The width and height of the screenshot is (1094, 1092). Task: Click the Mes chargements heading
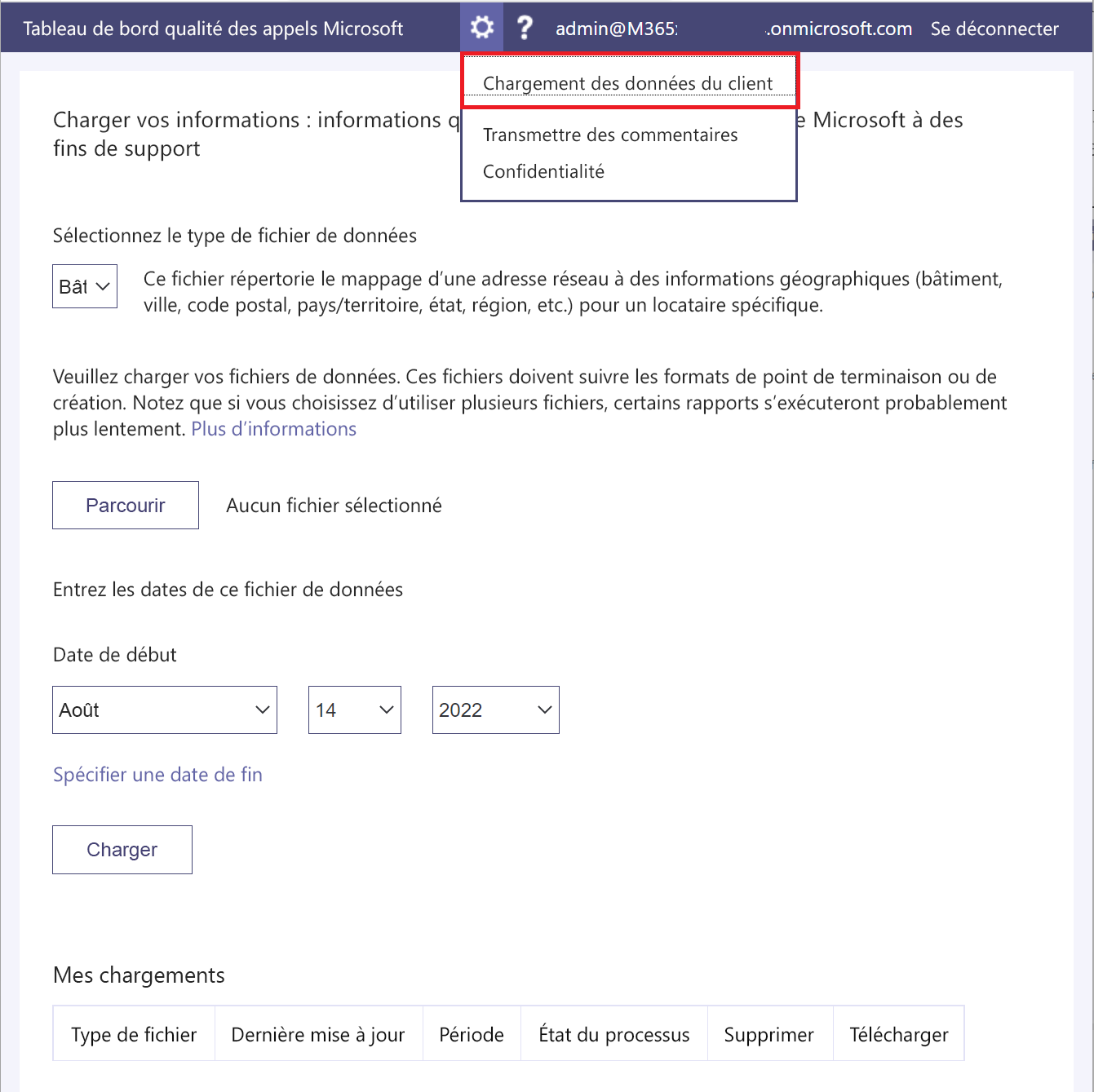[x=139, y=975]
